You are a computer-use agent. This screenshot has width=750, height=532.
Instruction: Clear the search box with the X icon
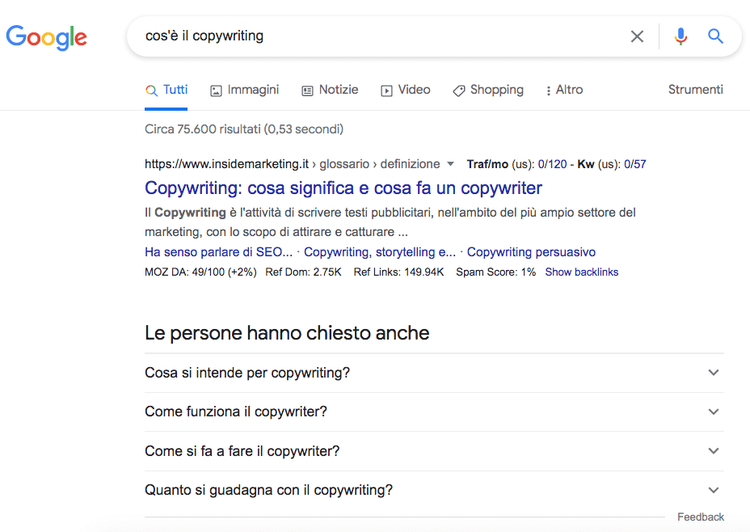coord(637,36)
